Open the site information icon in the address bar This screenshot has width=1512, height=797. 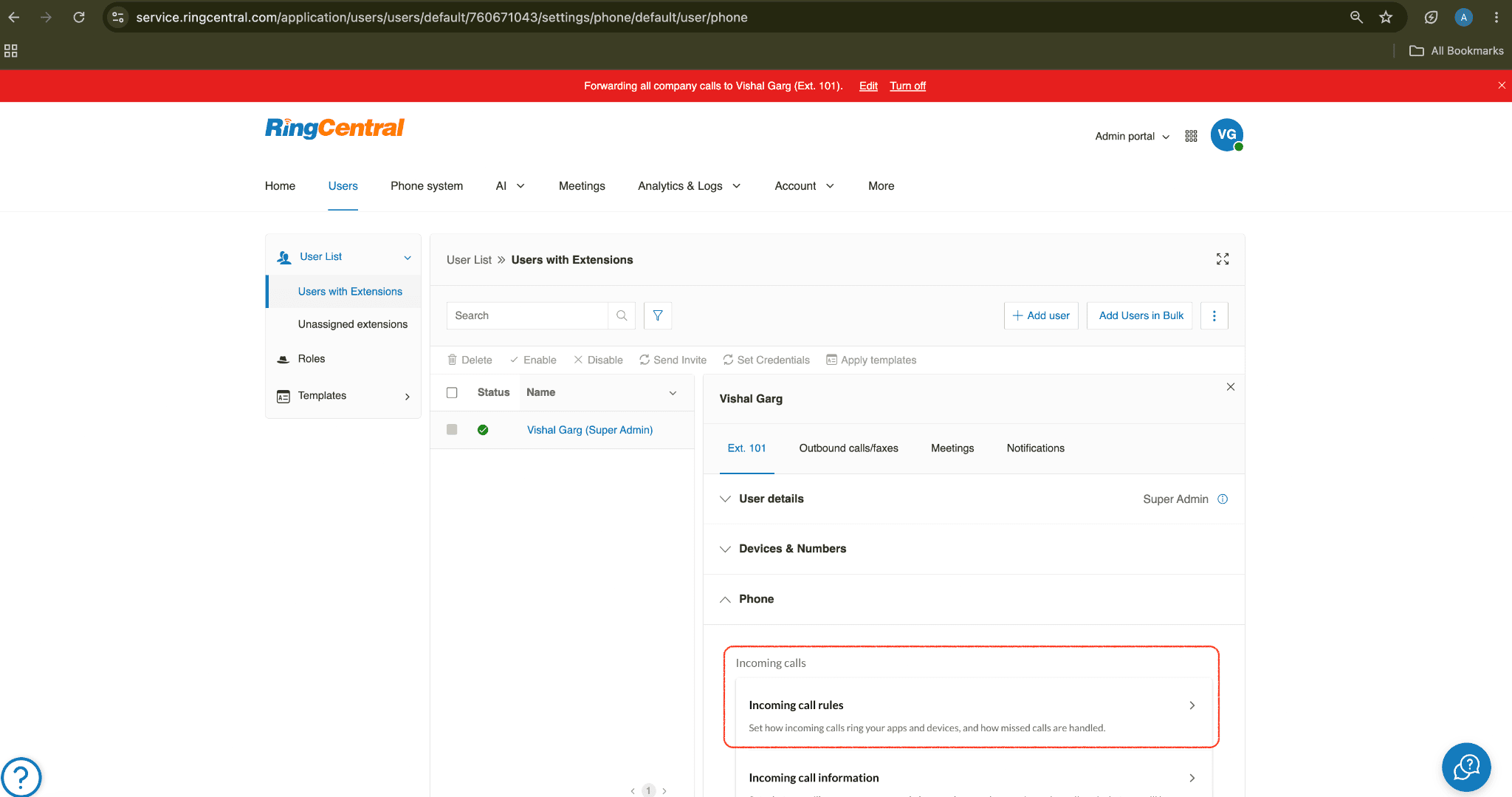tap(118, 17)
